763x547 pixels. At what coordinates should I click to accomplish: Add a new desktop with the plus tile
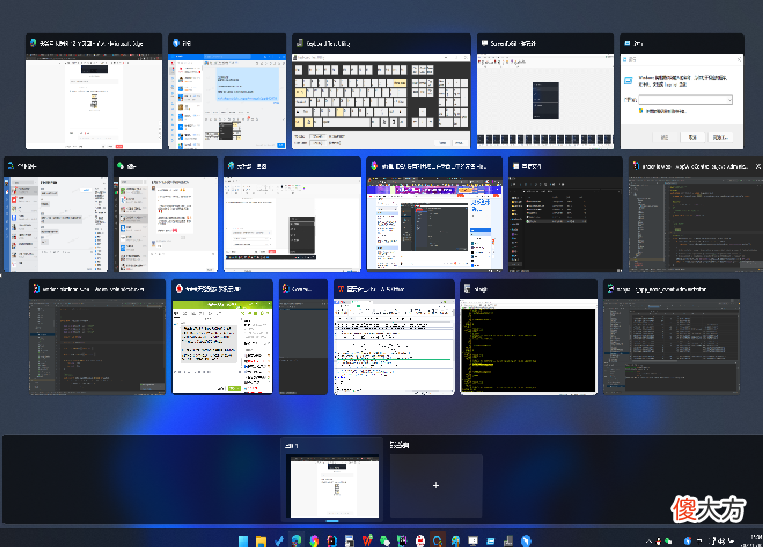click(436, 486)
